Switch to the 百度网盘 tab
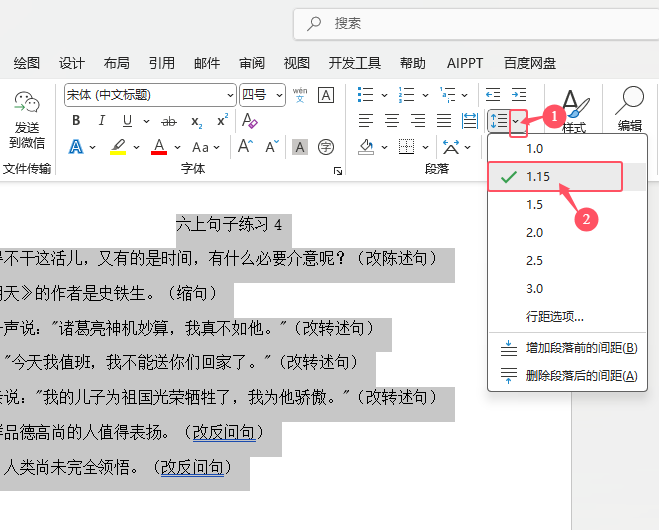659x530 pixels. tap(530, 63)
